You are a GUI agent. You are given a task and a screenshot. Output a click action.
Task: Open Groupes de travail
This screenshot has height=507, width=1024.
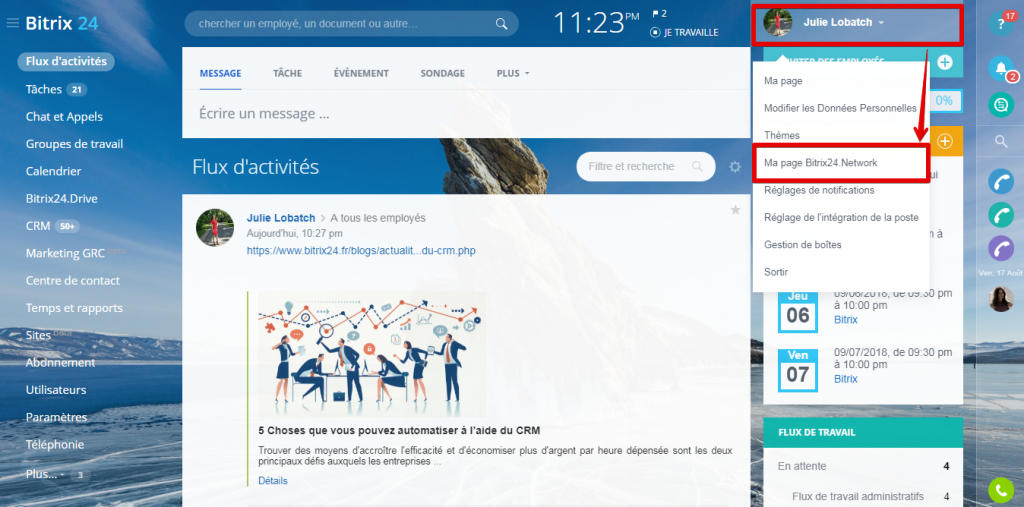tap(74, 144)
